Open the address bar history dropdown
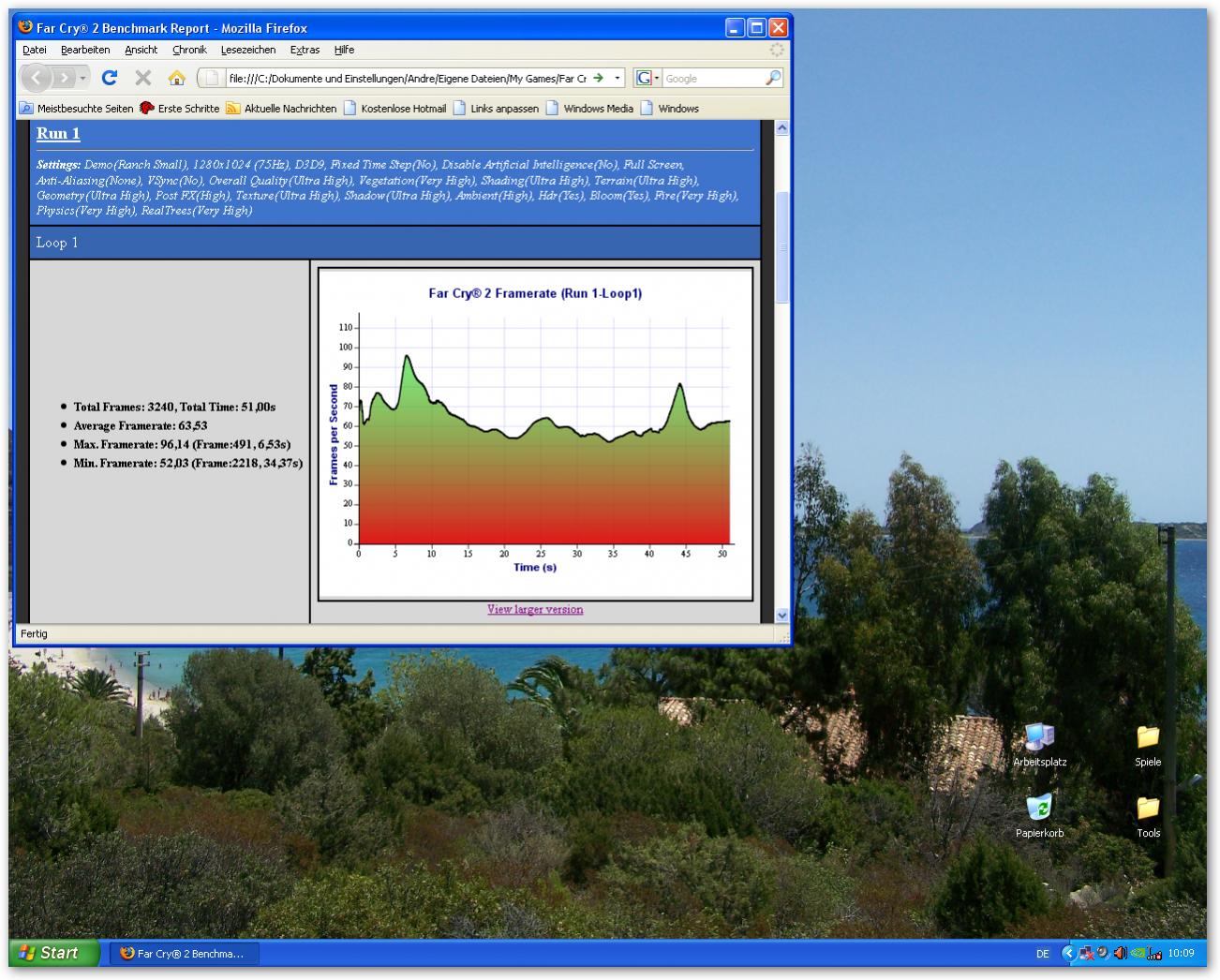The image size is (1220, 980). click(617, 78)
